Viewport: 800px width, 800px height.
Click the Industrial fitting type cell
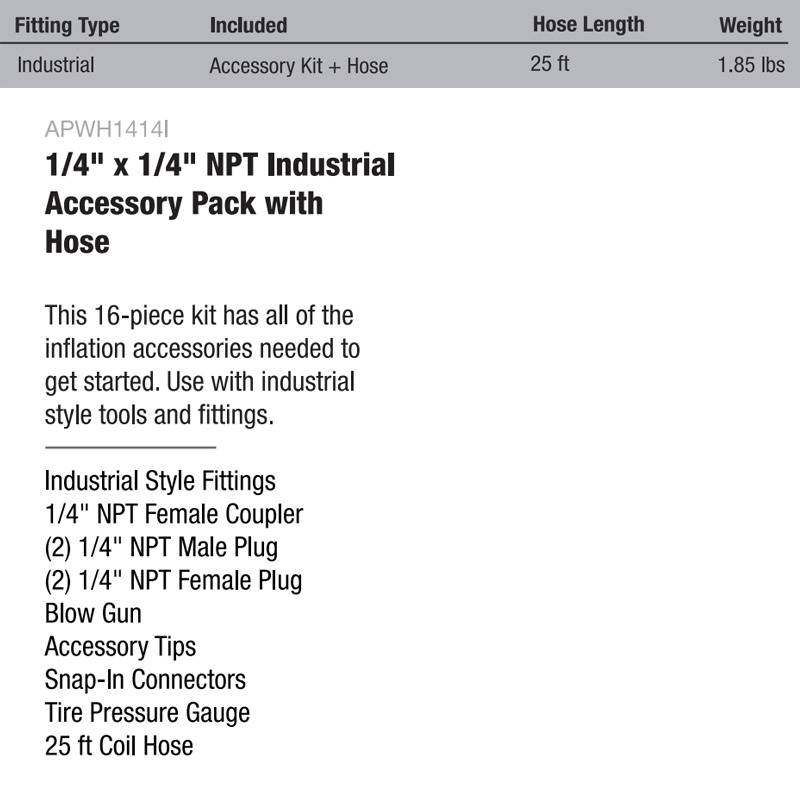56,65
